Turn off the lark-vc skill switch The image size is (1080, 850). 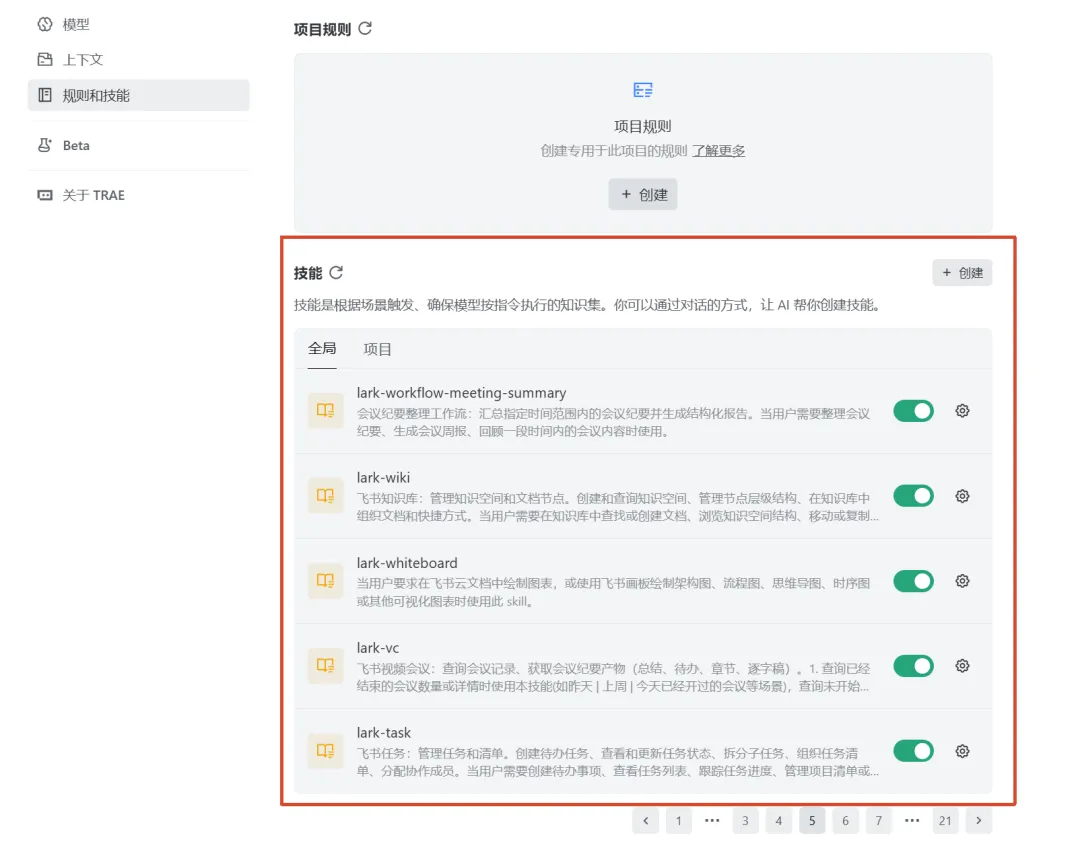913,666
